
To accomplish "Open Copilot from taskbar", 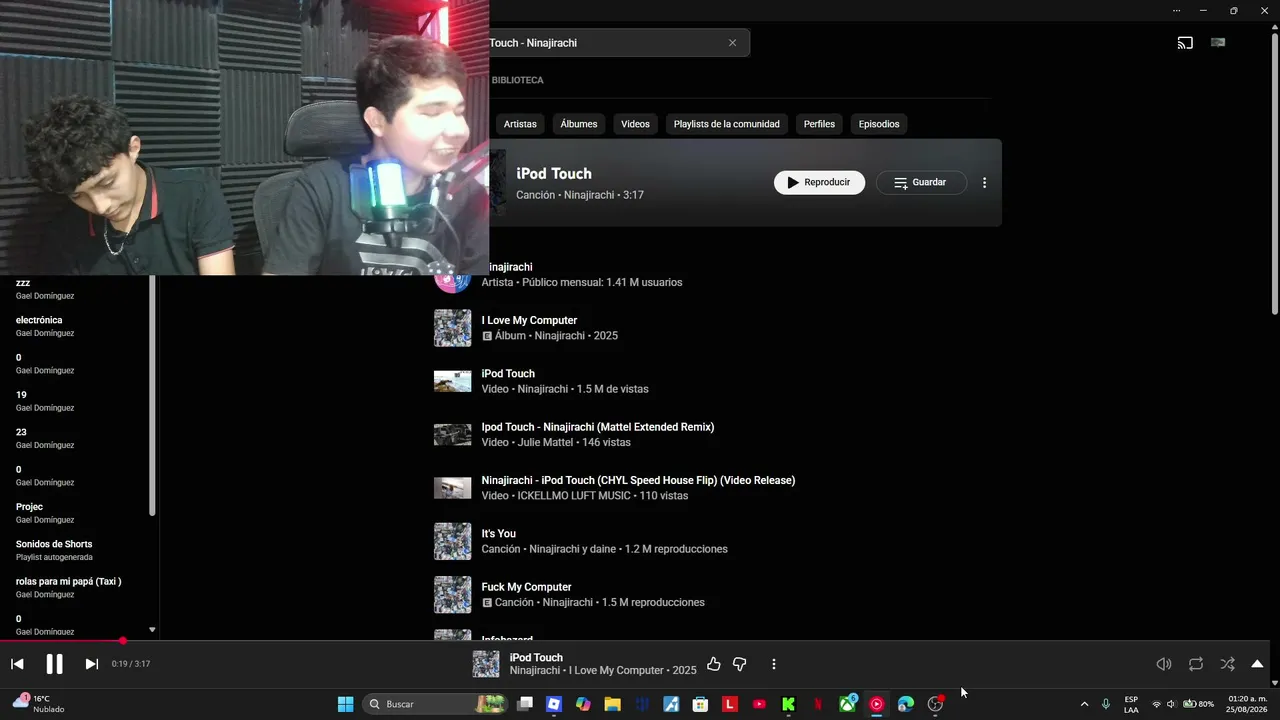I will pyautogui.click(x=583, y=704).
